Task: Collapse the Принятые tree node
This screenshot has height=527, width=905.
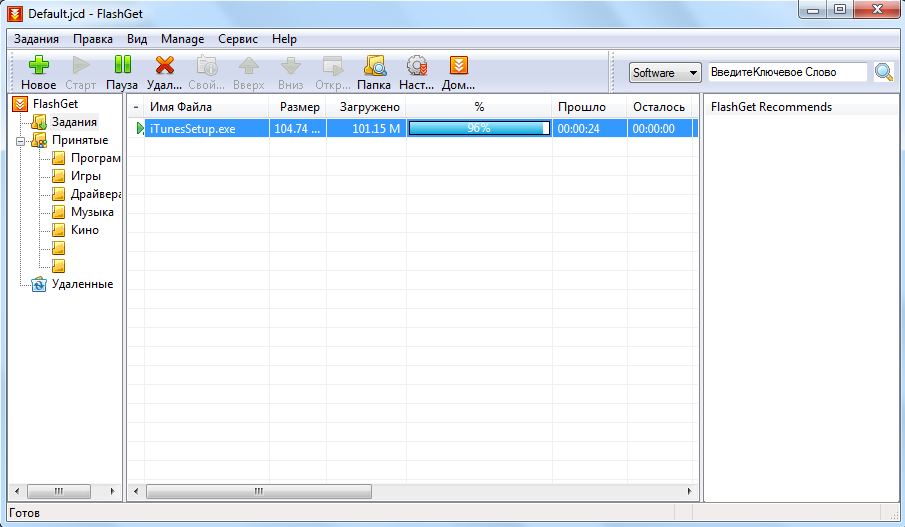Action: pos(21,140)
